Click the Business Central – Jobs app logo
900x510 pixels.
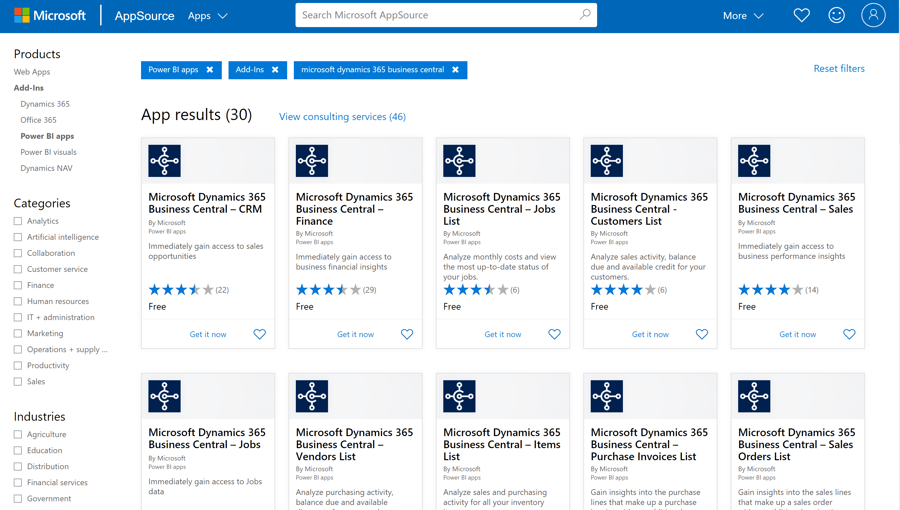pos(165,396)
